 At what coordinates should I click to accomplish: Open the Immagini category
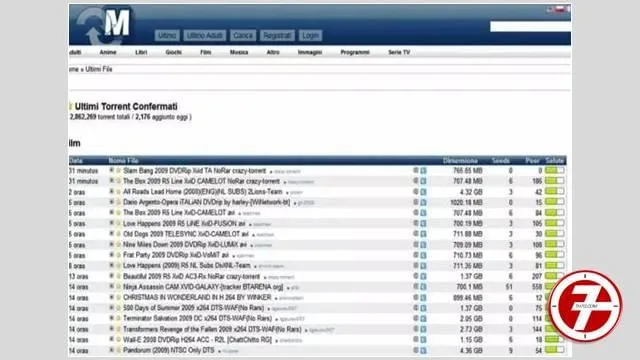click(310, 52)
